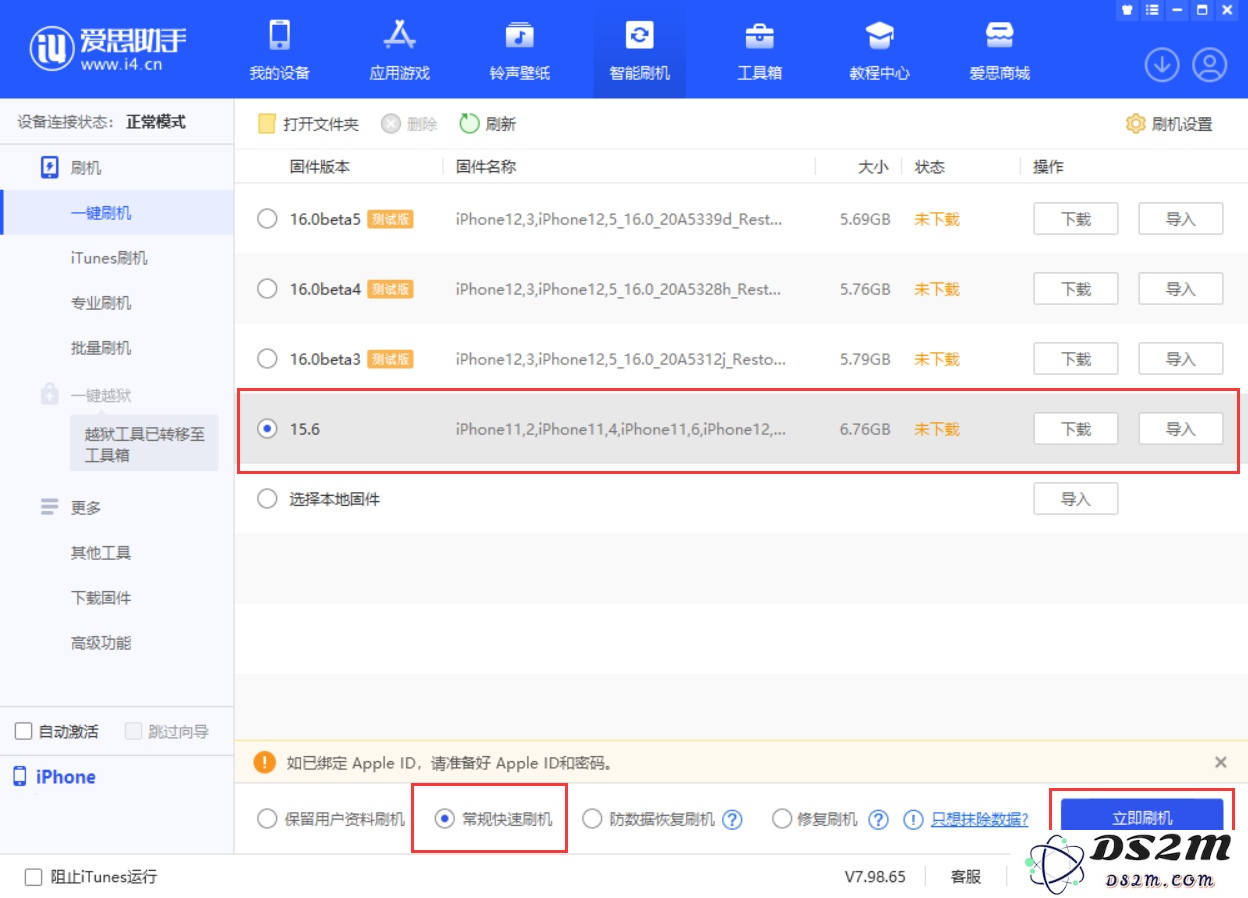
Task: Select the 智能刷机 tab
Action: pos(640,50)
